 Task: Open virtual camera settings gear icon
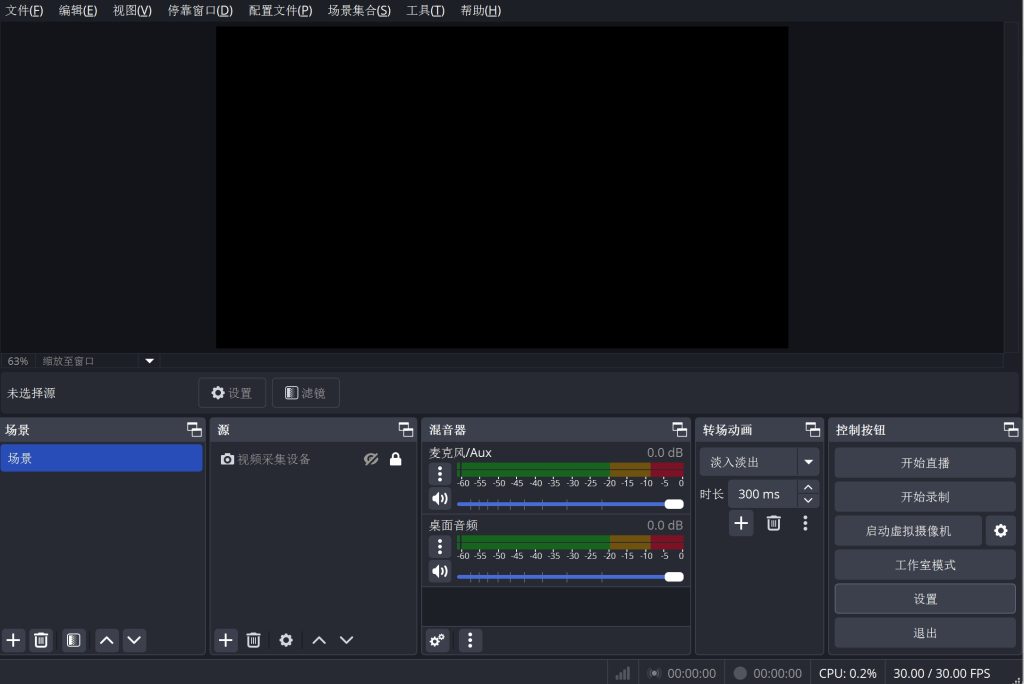point(1000,530)
